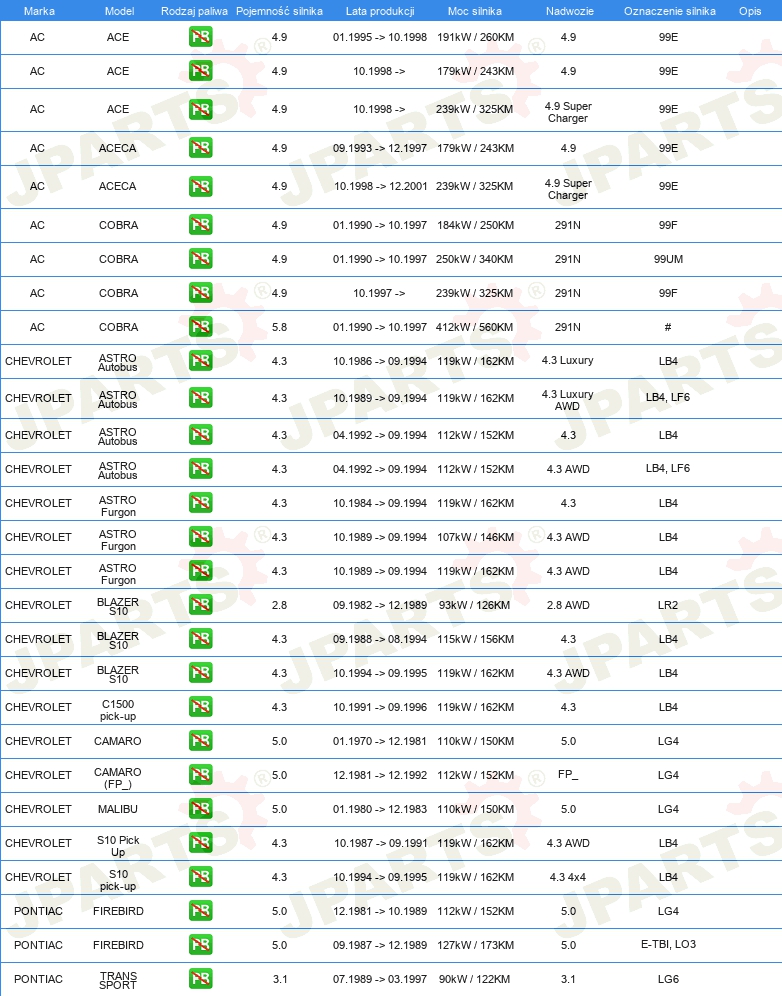Image resolution: width=782 pixels, height=996 pixels.
Task: Click fuel icon in ACE 179kW row
Action: coord(200,71)
